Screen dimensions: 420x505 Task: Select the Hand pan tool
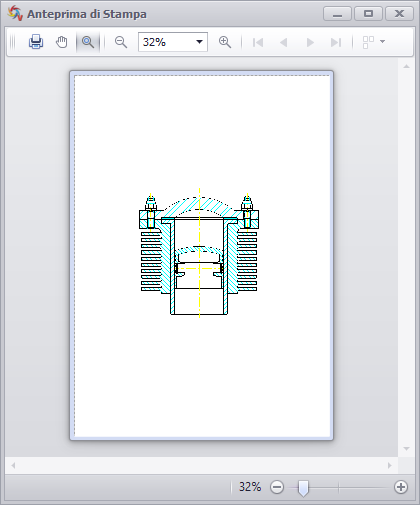tap(62, 42)
